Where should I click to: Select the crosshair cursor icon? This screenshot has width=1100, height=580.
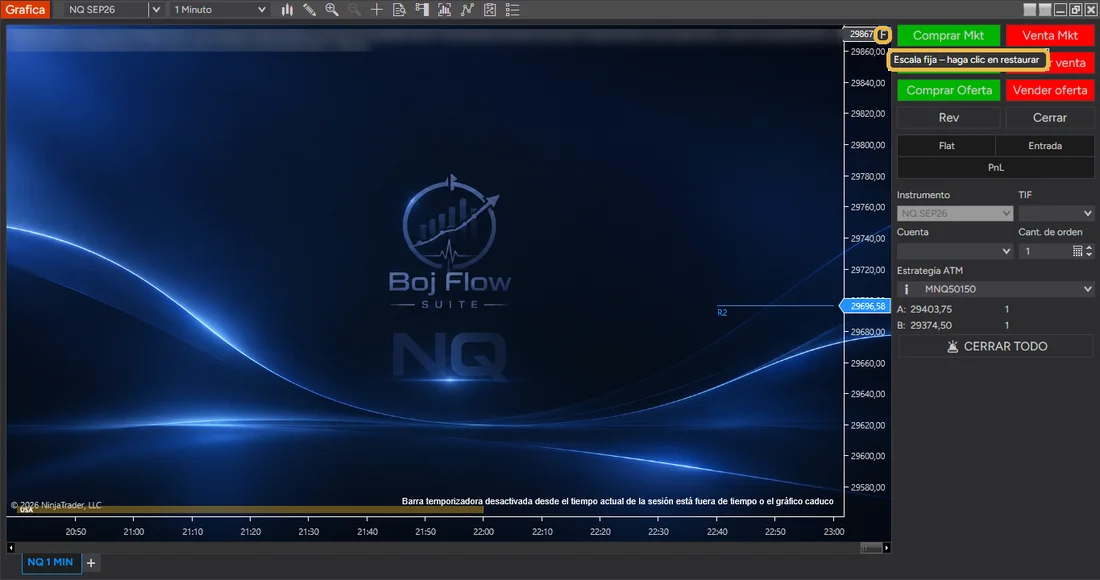pyautogui.click(x=377, y=10)
